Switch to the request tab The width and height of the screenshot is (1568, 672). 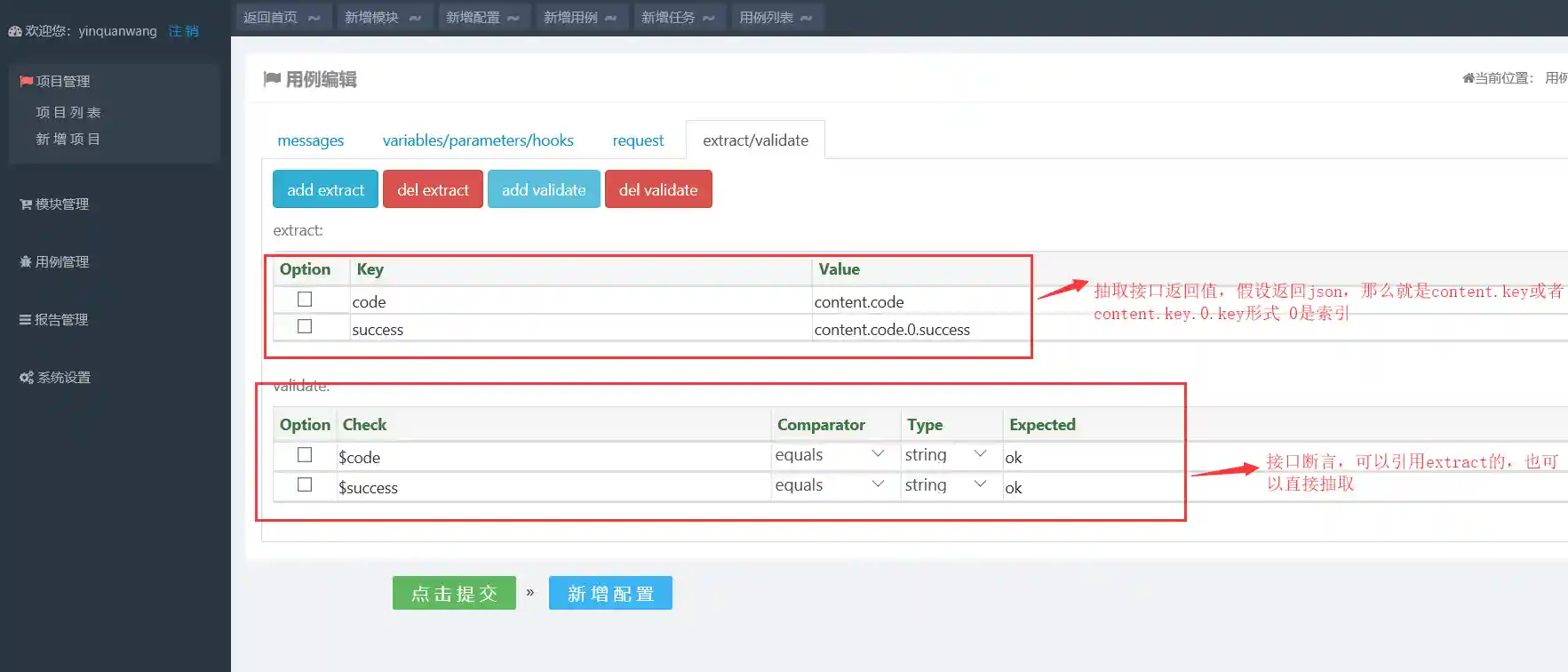point(638,140)
